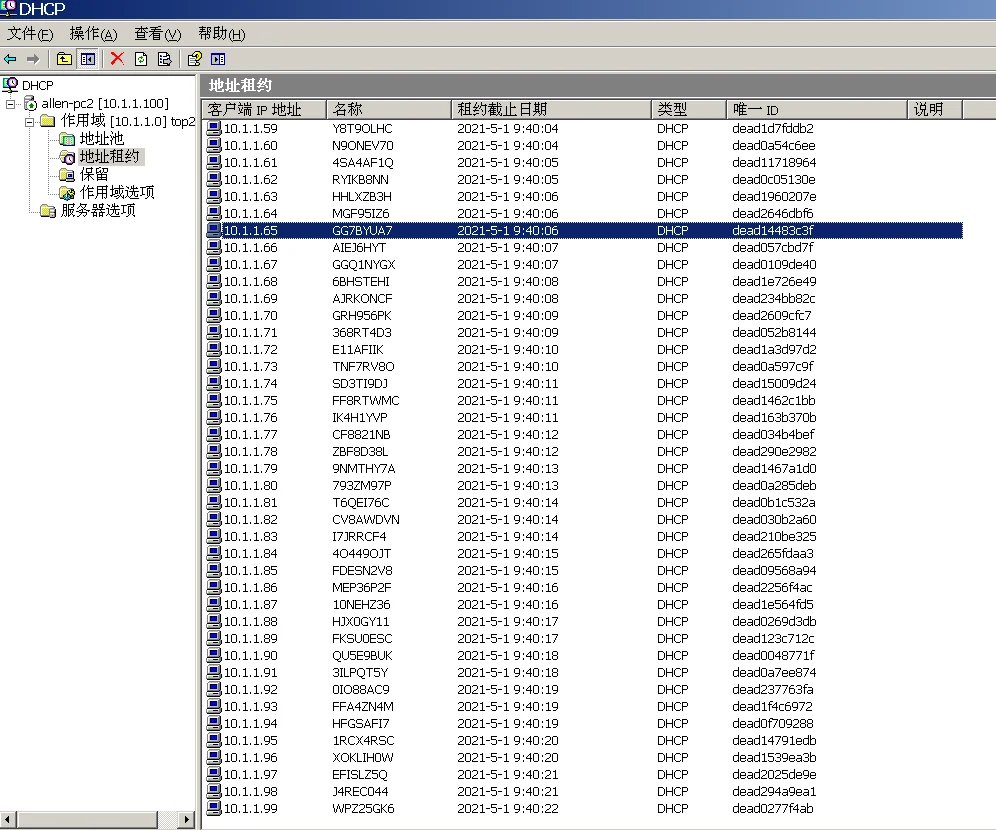996x830 pixels.
Task: Export the list using toolbar icon
Action: (165, 59)
